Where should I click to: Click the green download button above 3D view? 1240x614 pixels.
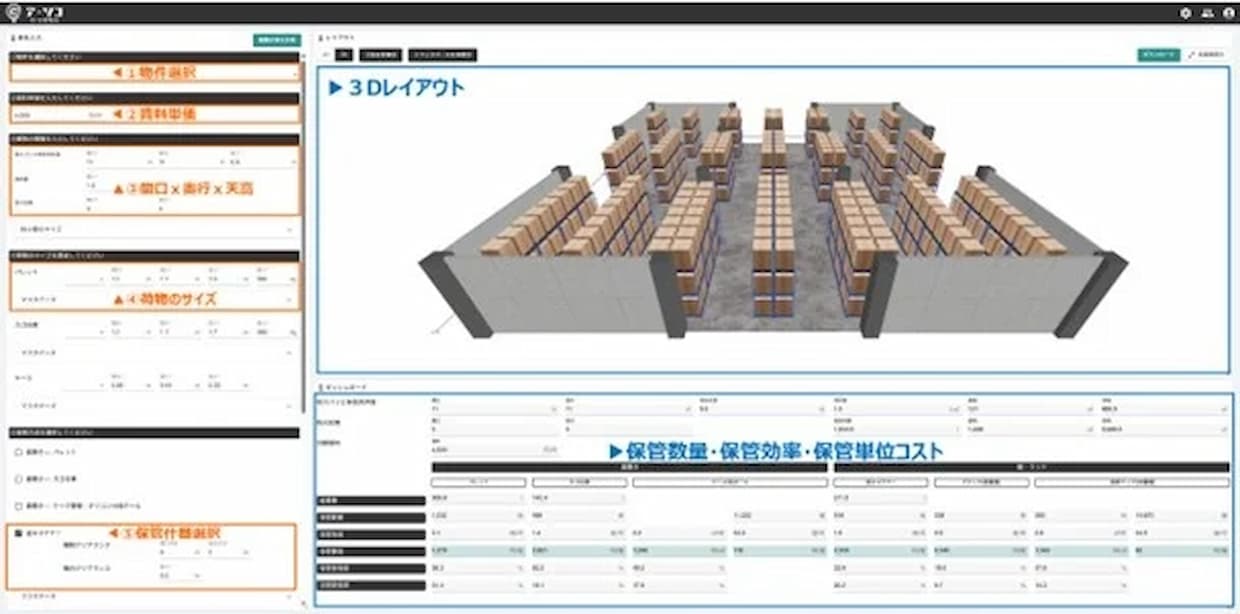[1158, 55]
